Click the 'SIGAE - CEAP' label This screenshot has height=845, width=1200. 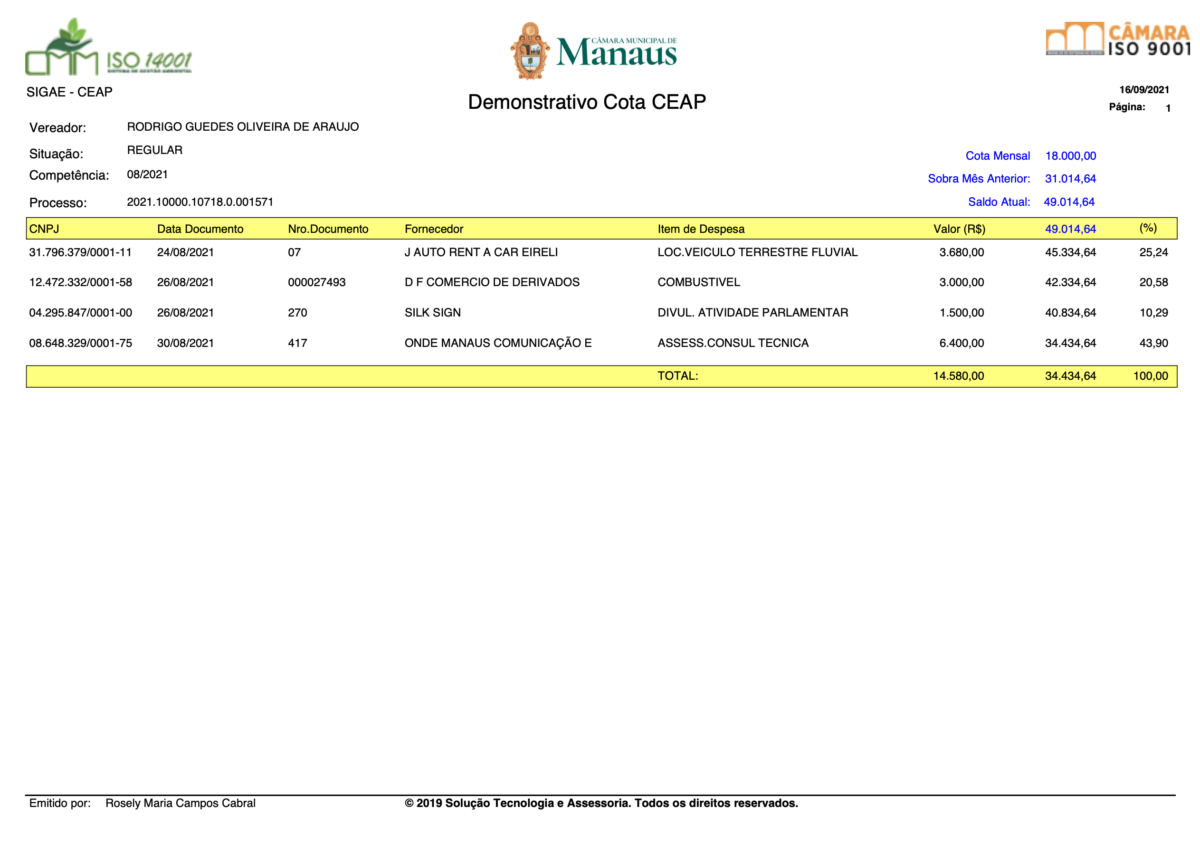pyautogui.click(x=70, y=92)
